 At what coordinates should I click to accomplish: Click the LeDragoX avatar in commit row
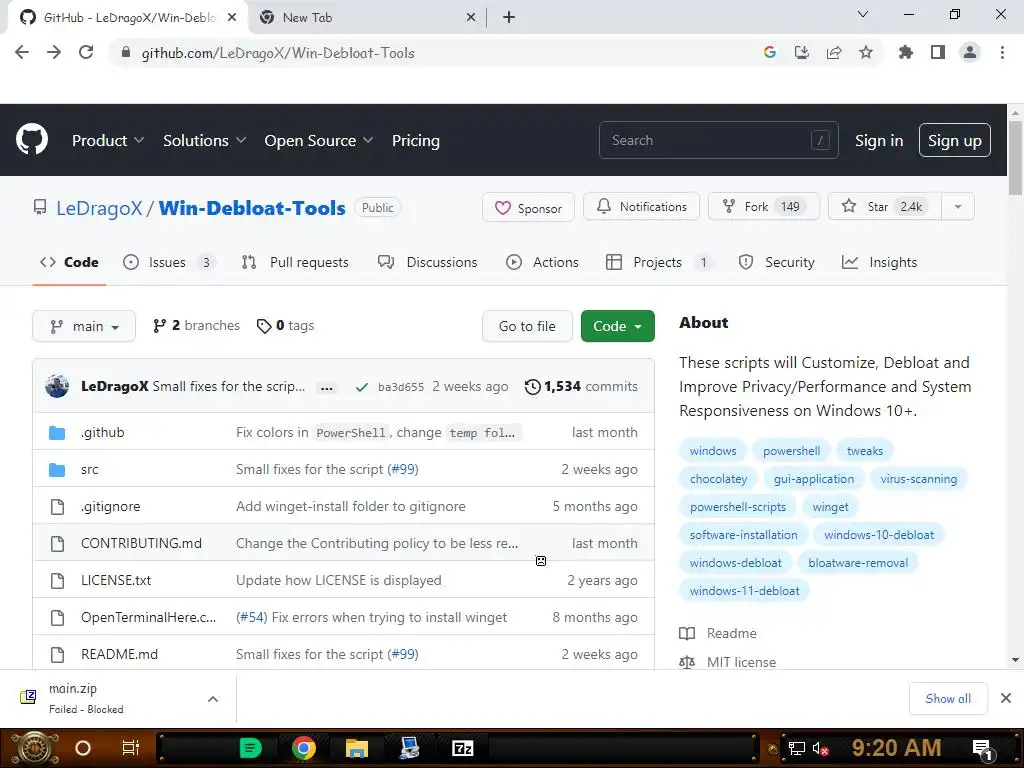tap(57, 386)
